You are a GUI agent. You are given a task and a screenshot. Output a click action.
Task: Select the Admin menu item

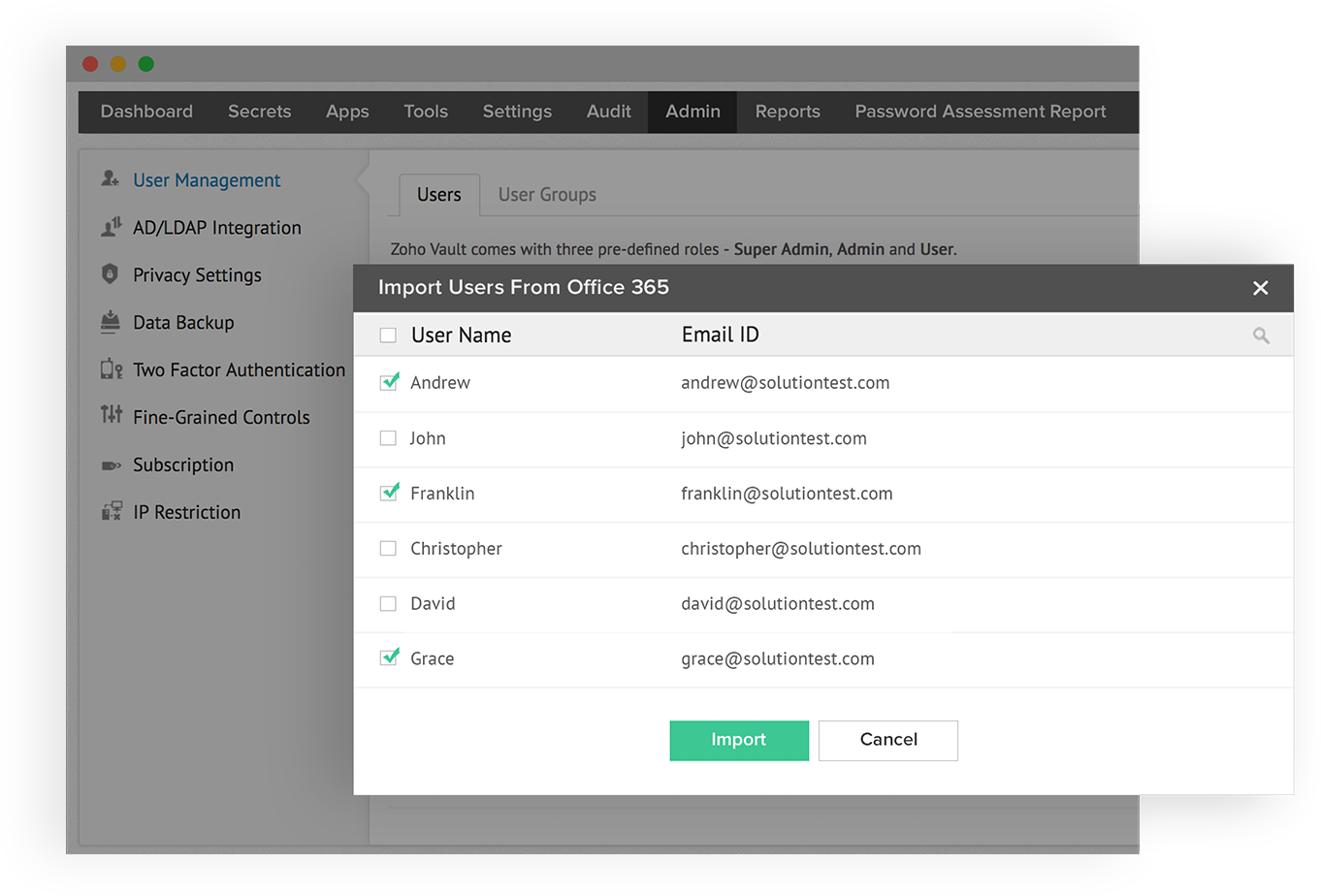pyautogui.click(x=693, y=112)
